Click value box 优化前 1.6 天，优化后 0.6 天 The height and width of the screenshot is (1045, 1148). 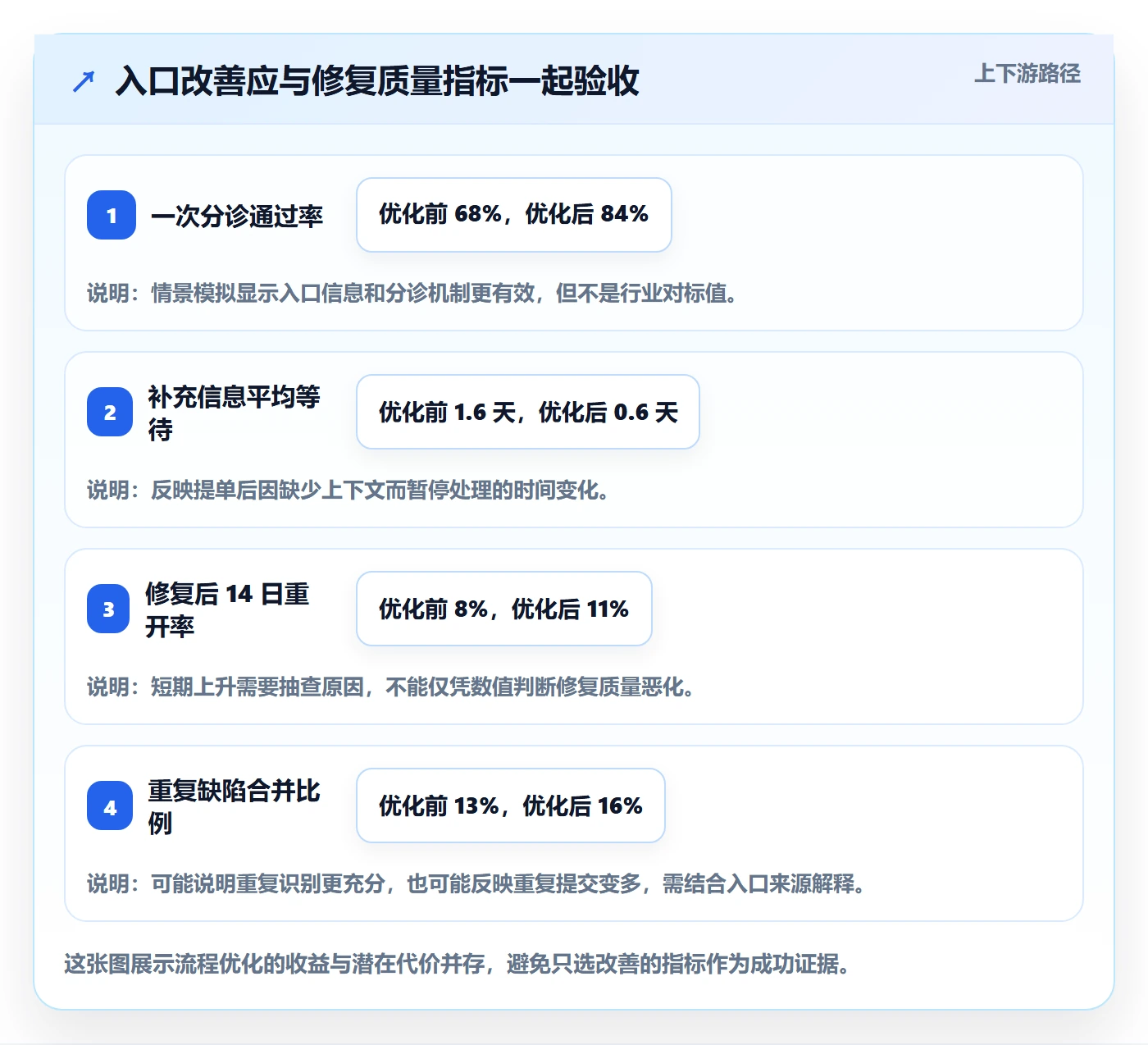click(528, 412)
